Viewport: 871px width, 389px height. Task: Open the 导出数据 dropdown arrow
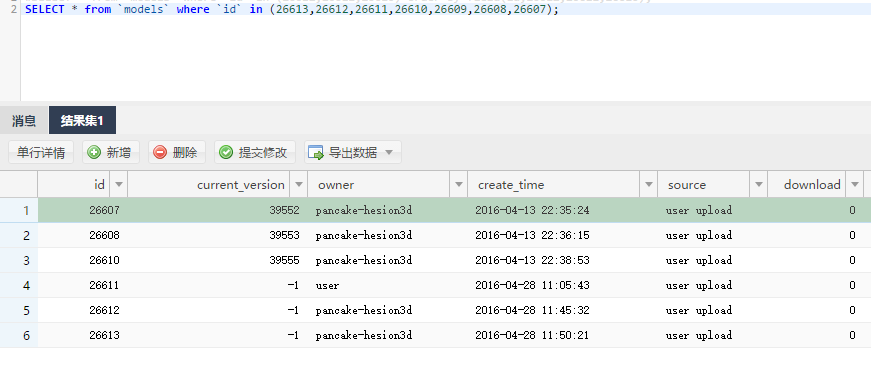389,152
